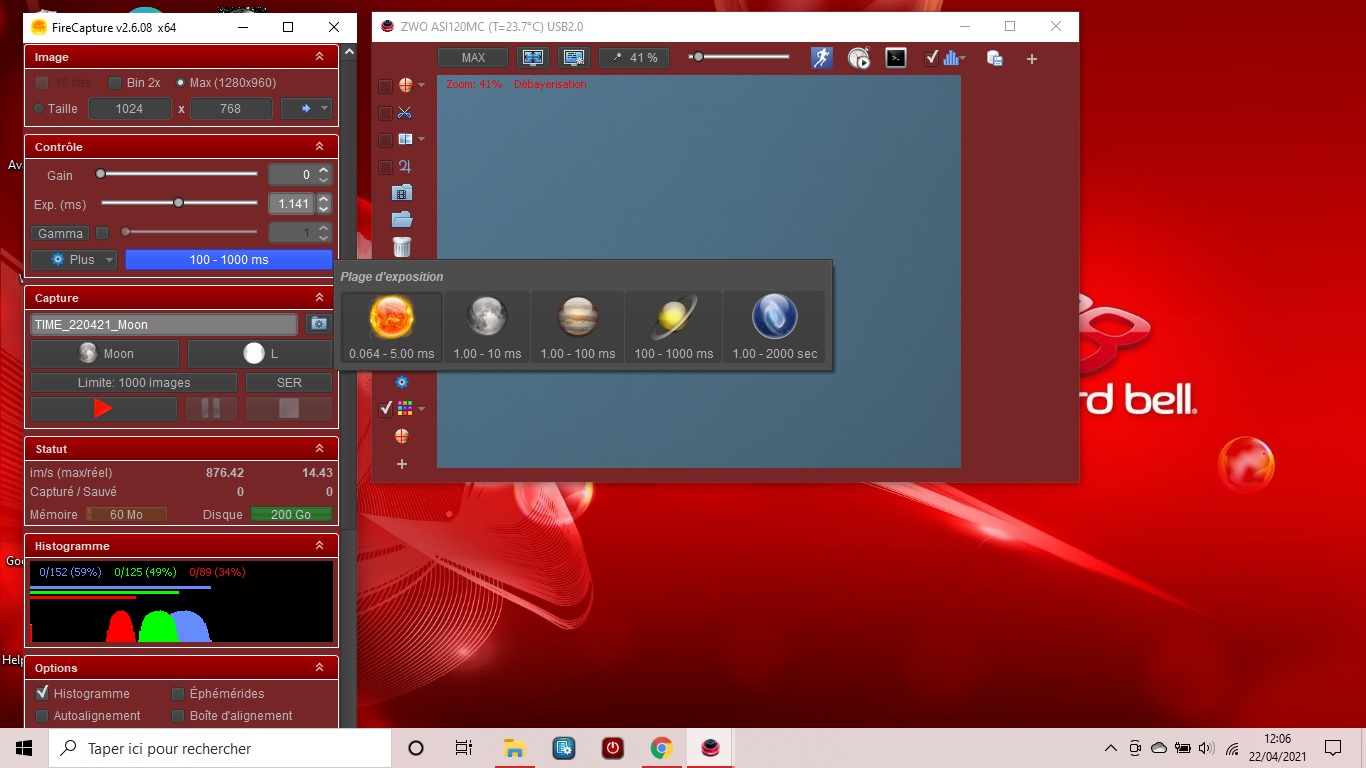Click the Moon profile button
1366x768 pixels.
pos(105,354)
